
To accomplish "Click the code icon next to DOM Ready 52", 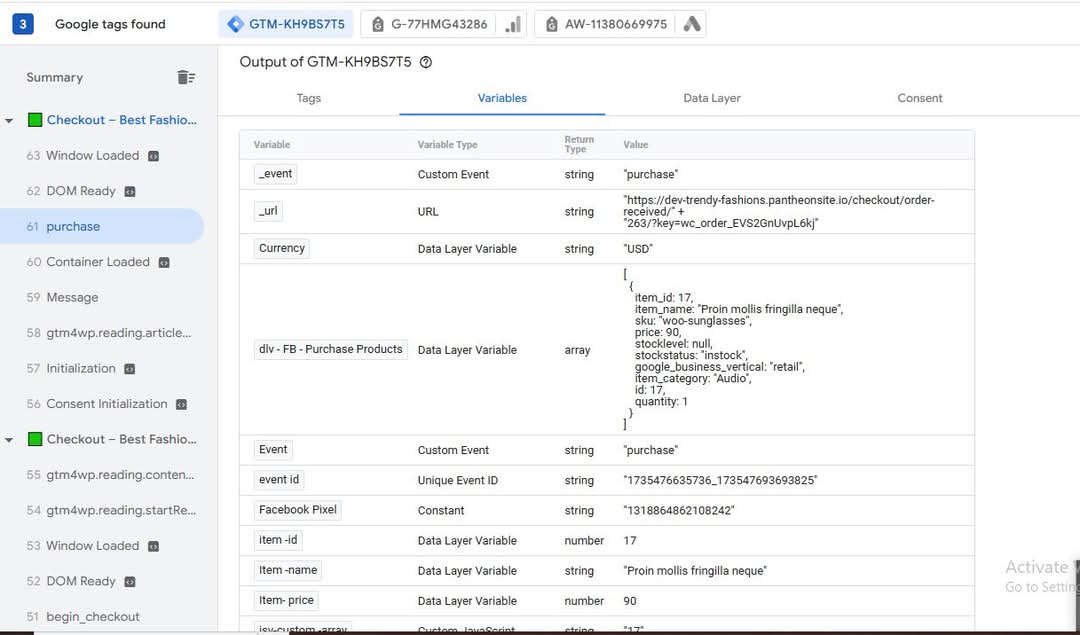I will (x=129, y=582).
